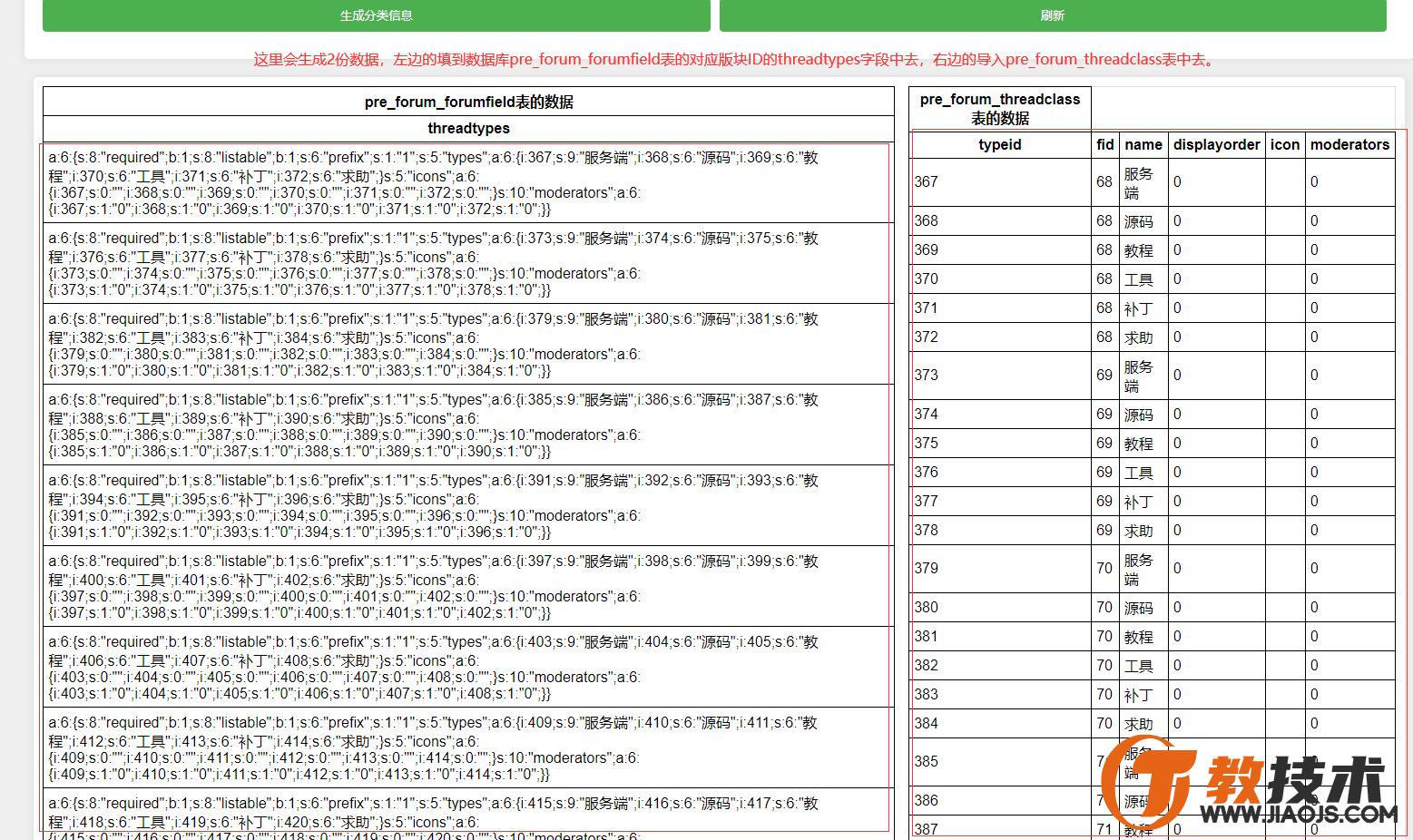Click name cell 工具 in row 376
1413x840 pixels.
tap(1143, 472)
